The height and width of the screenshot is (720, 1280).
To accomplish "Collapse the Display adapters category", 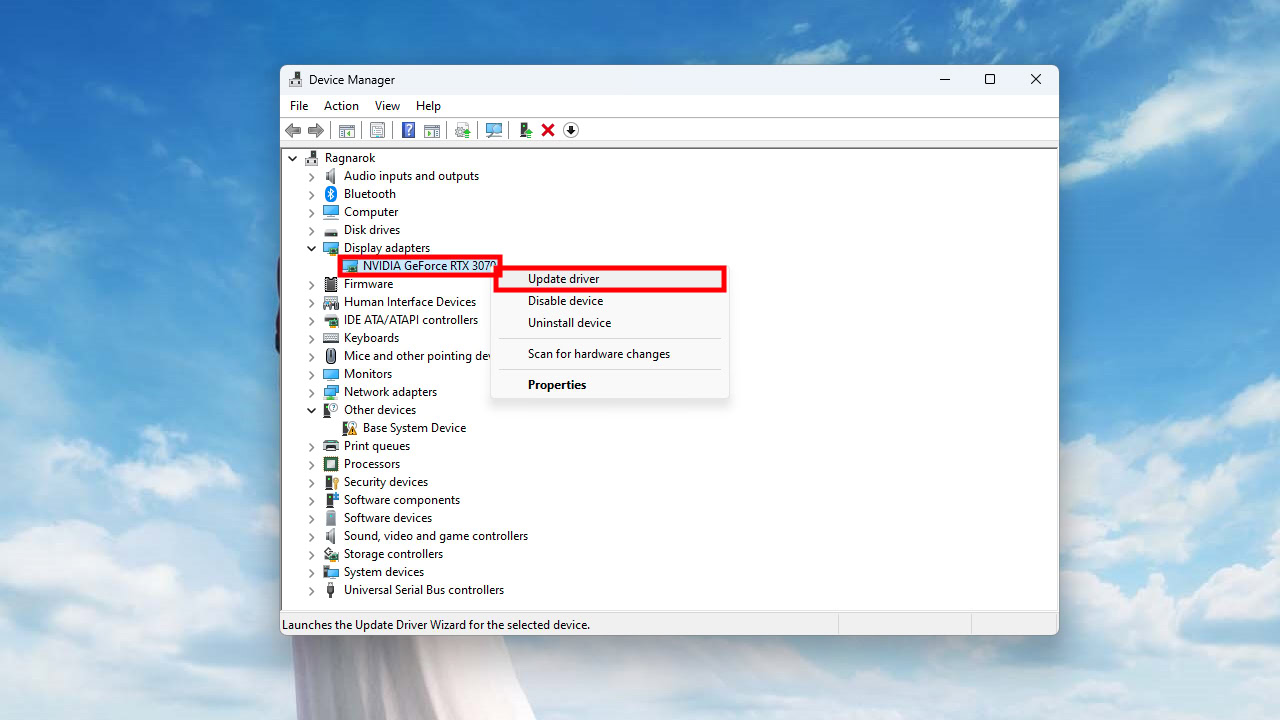I will (x=312, y=248).
